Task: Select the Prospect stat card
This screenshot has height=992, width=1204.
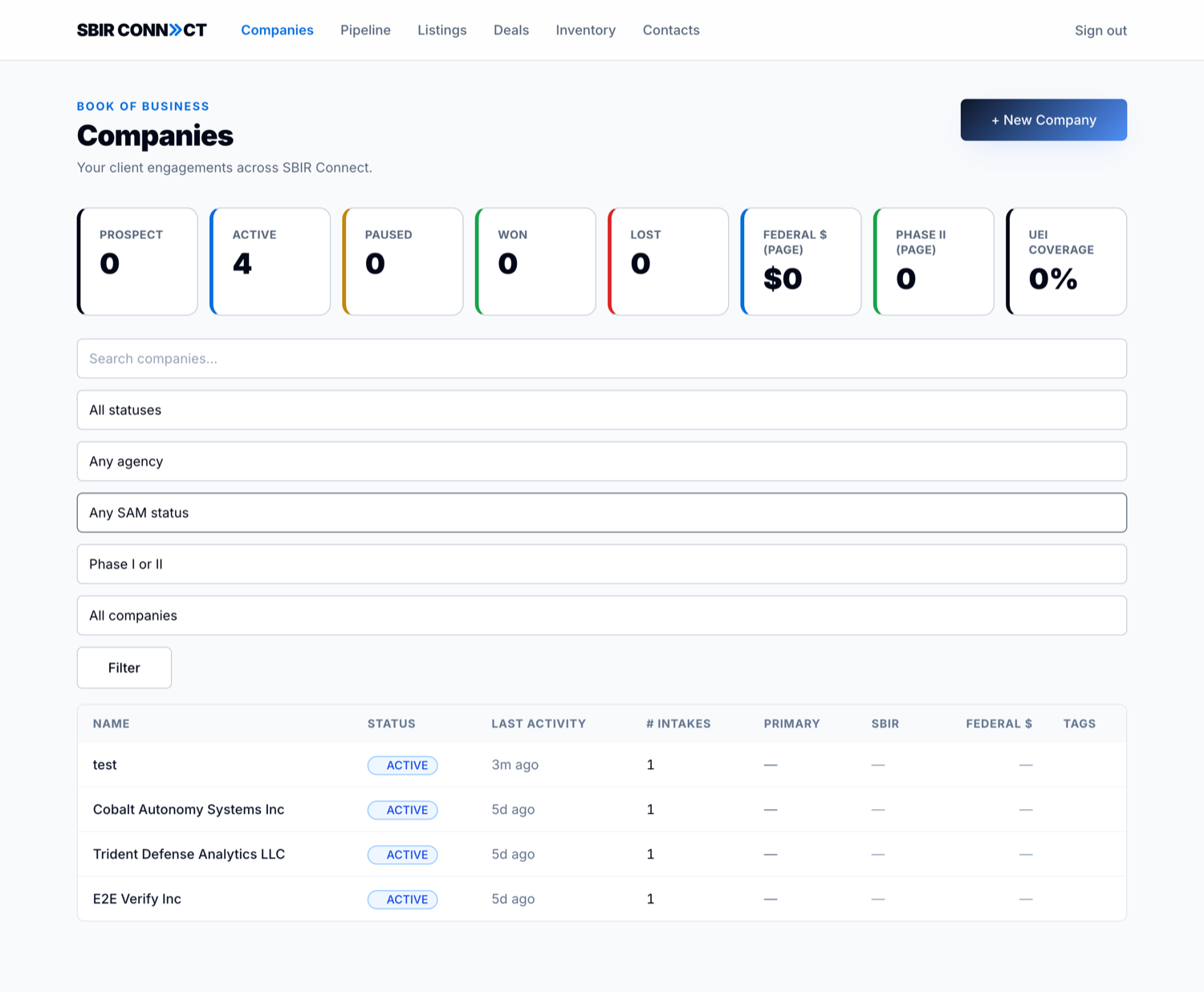Action: 137,262
